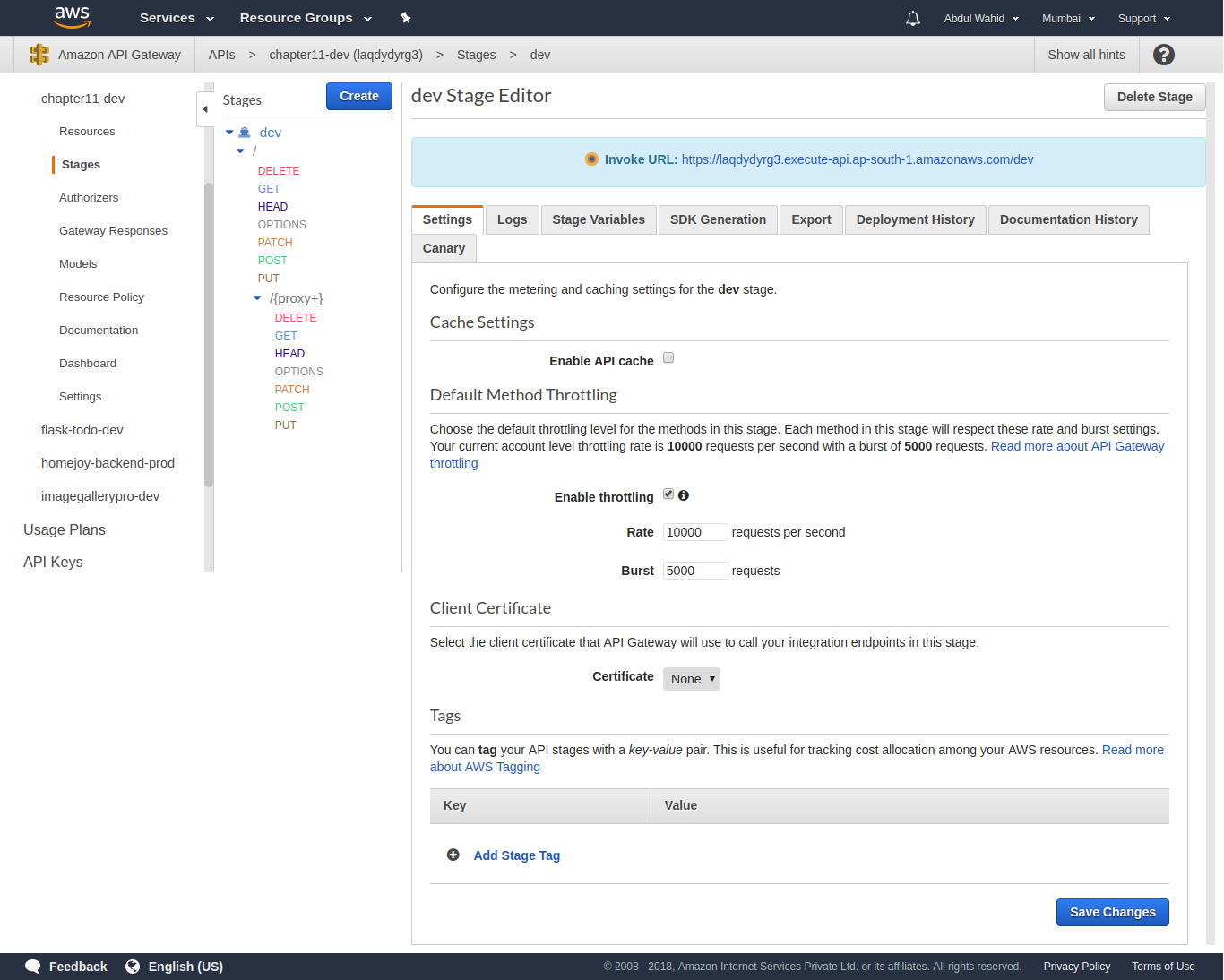Open the SDK Generation tab

pos(719,219)
